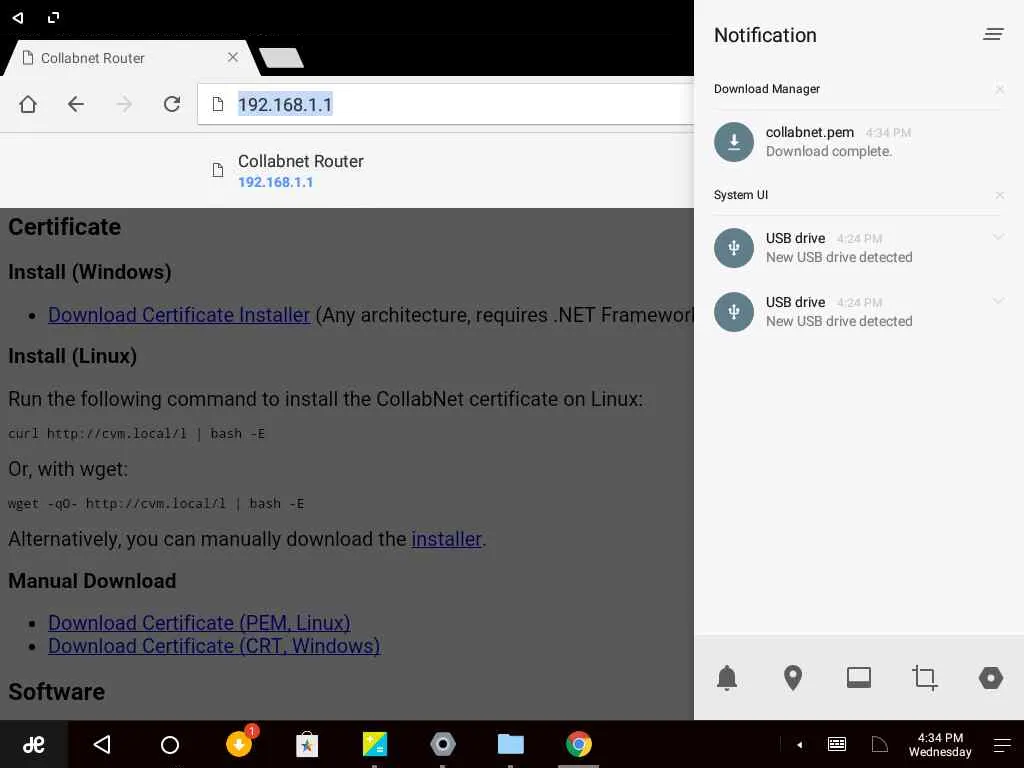Screen dimensions: 1024x768
Task: Click the collabnet.pem download icon
Action: point(733,142)
